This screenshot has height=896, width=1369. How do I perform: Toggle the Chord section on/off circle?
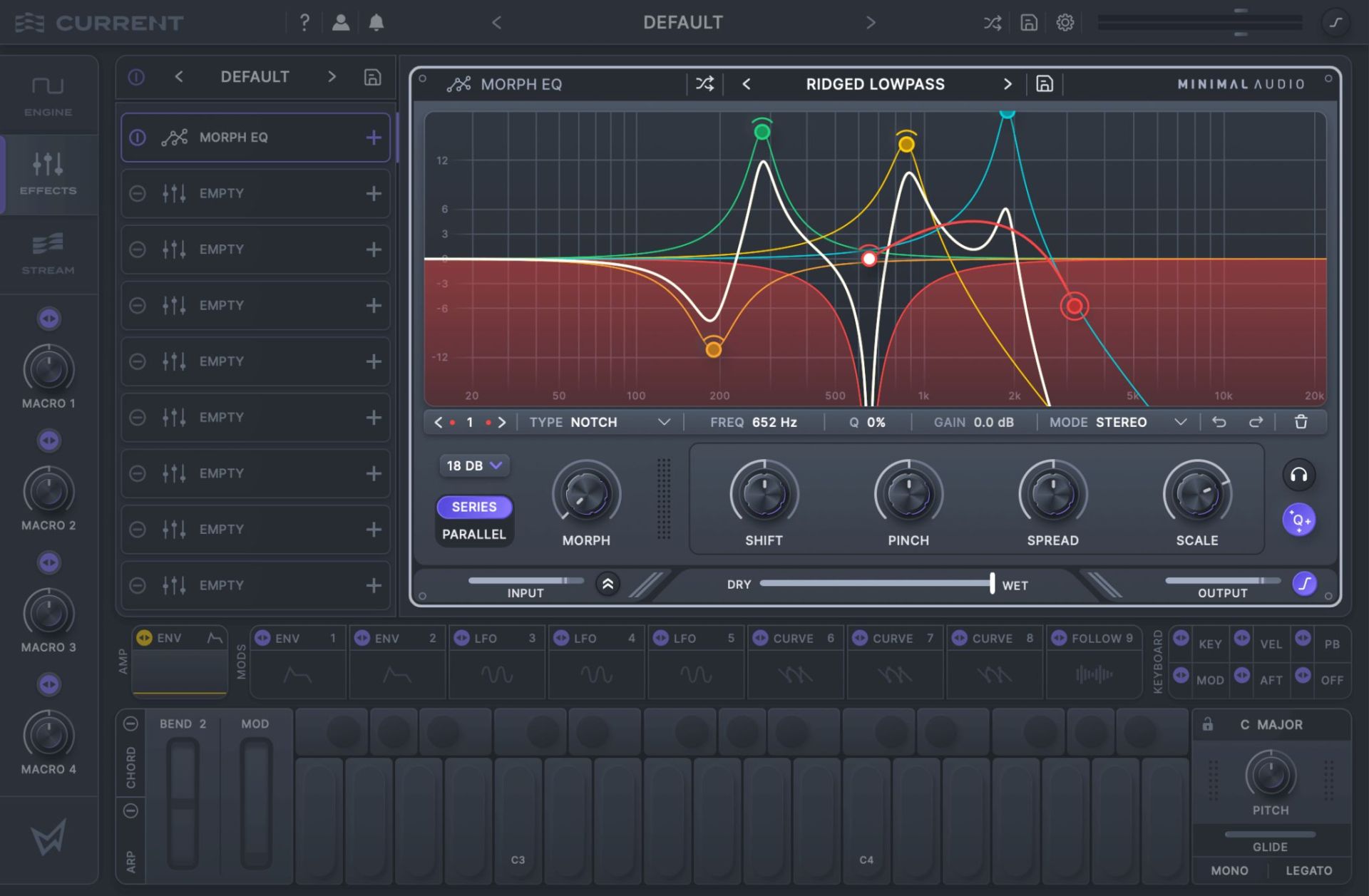130,724
